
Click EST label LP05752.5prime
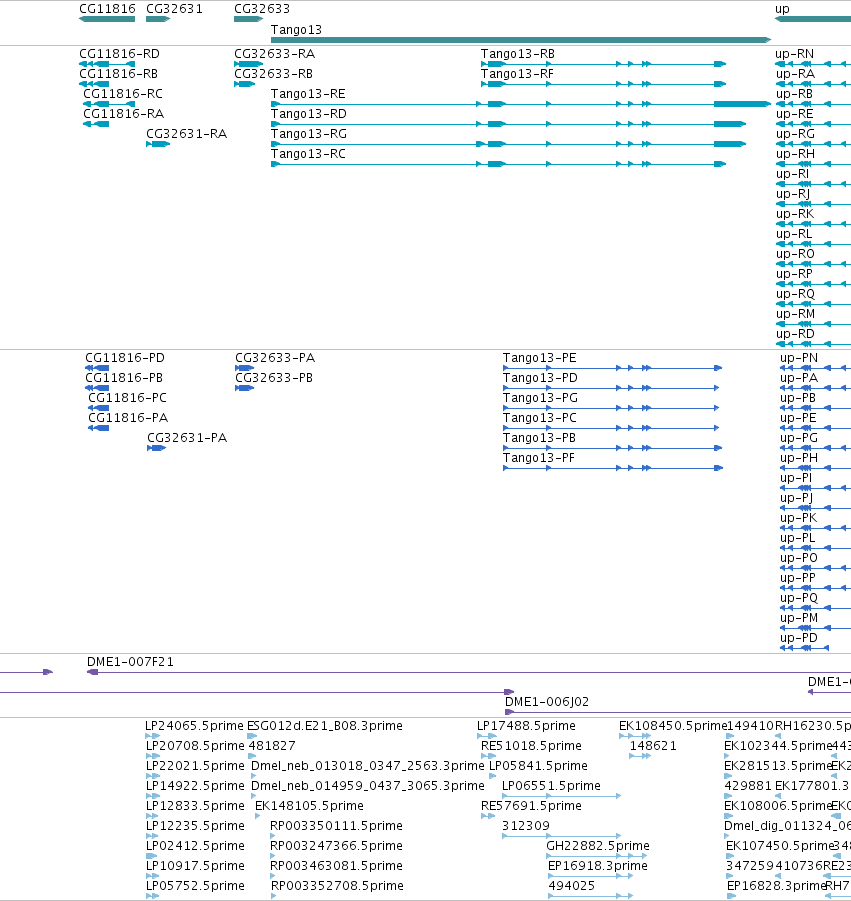[x=195, y=885]
